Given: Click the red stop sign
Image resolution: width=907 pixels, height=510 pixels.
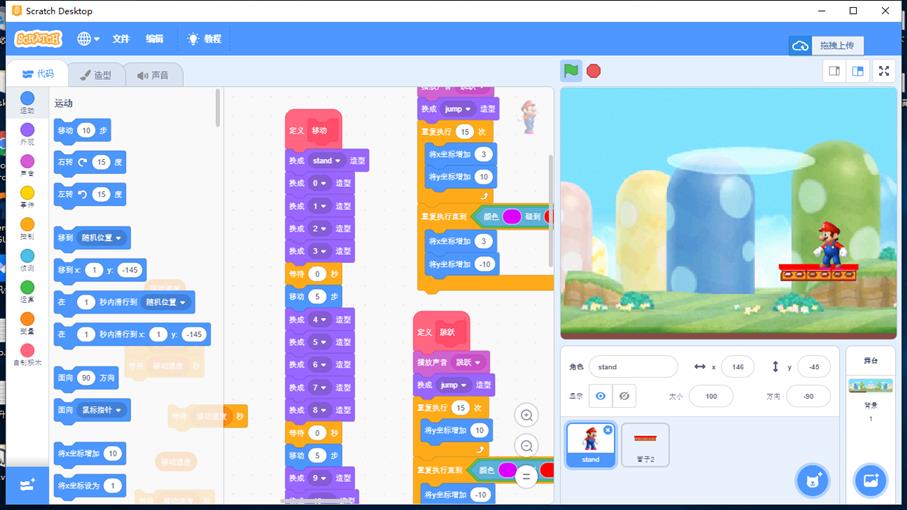Looking at the screenshot, I should pos(593,71).
